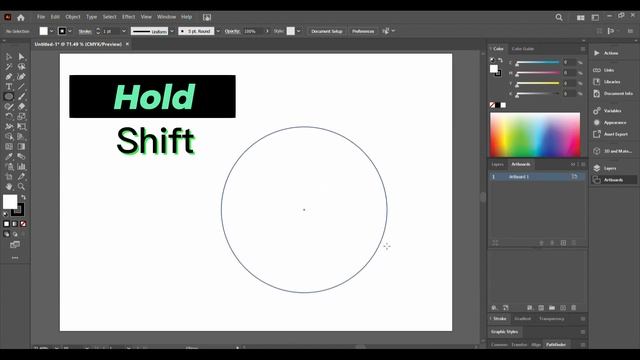Set paint mode to None
This screenshot has height=360, width=640.
pyautogui.click(x=23, y=224)
